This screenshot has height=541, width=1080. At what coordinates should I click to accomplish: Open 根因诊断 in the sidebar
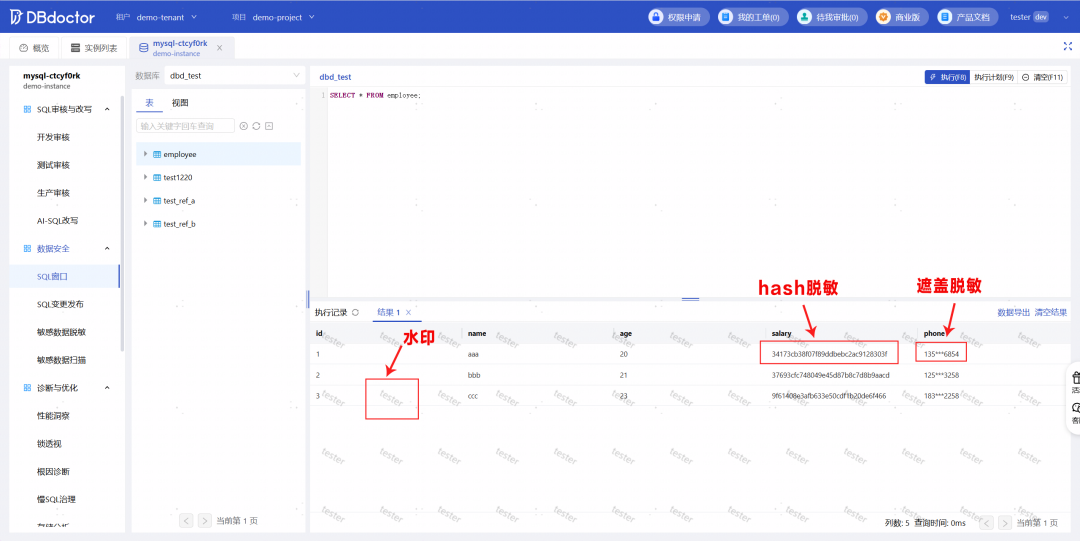coord(53,471)
